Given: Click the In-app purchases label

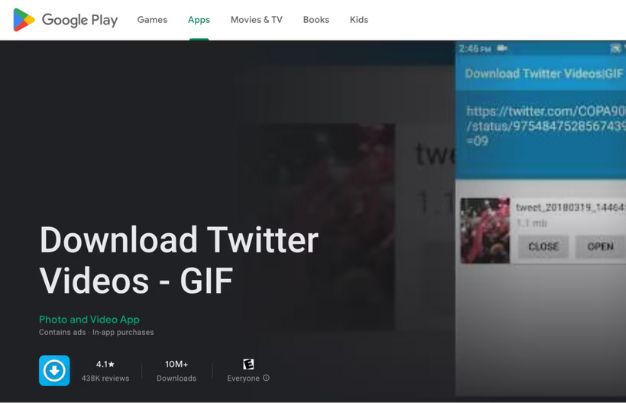Looking at the screenshot, I should (x=123, y=332).
